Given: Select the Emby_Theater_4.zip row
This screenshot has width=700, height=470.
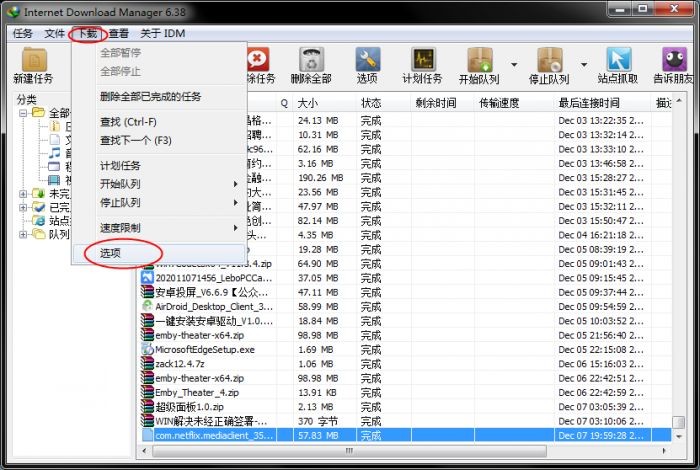Looking at the screenshot, I should 406,392.
